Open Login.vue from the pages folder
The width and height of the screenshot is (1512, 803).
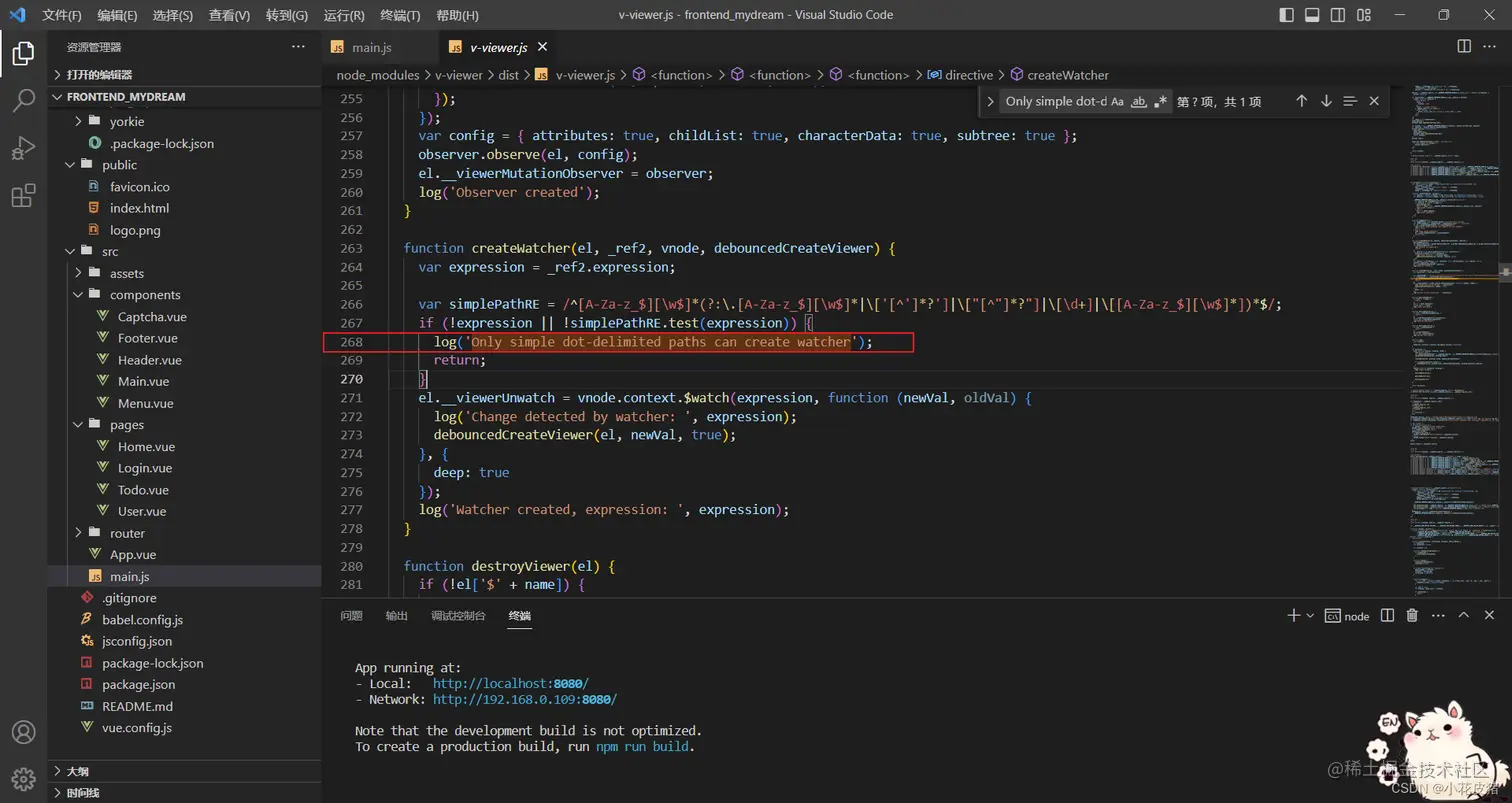145,468
